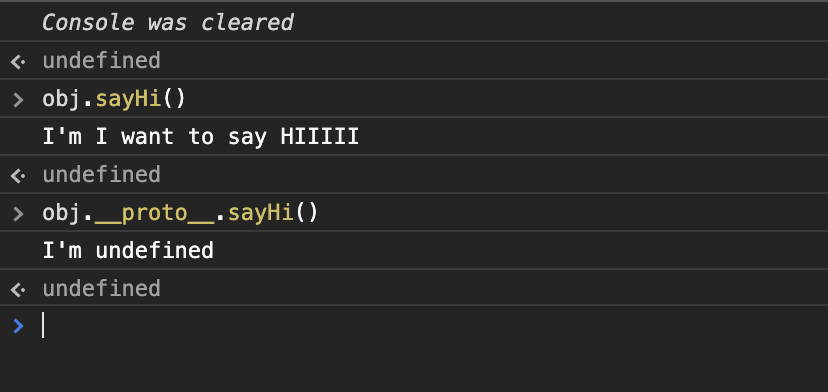Click the input chevron beside obj.__proto__.sayHi()
Viewport: 828px width, 392px height.
coord(18,214)
